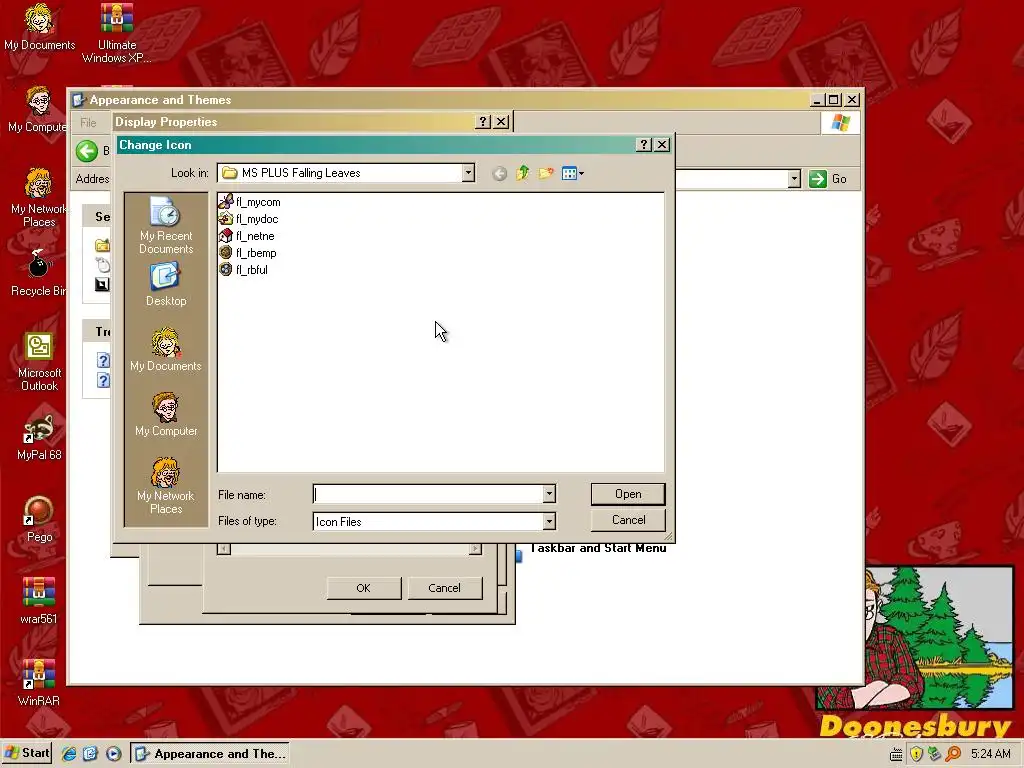
Task: Select the fl_rbful icon file
Action: pos(243,270)
